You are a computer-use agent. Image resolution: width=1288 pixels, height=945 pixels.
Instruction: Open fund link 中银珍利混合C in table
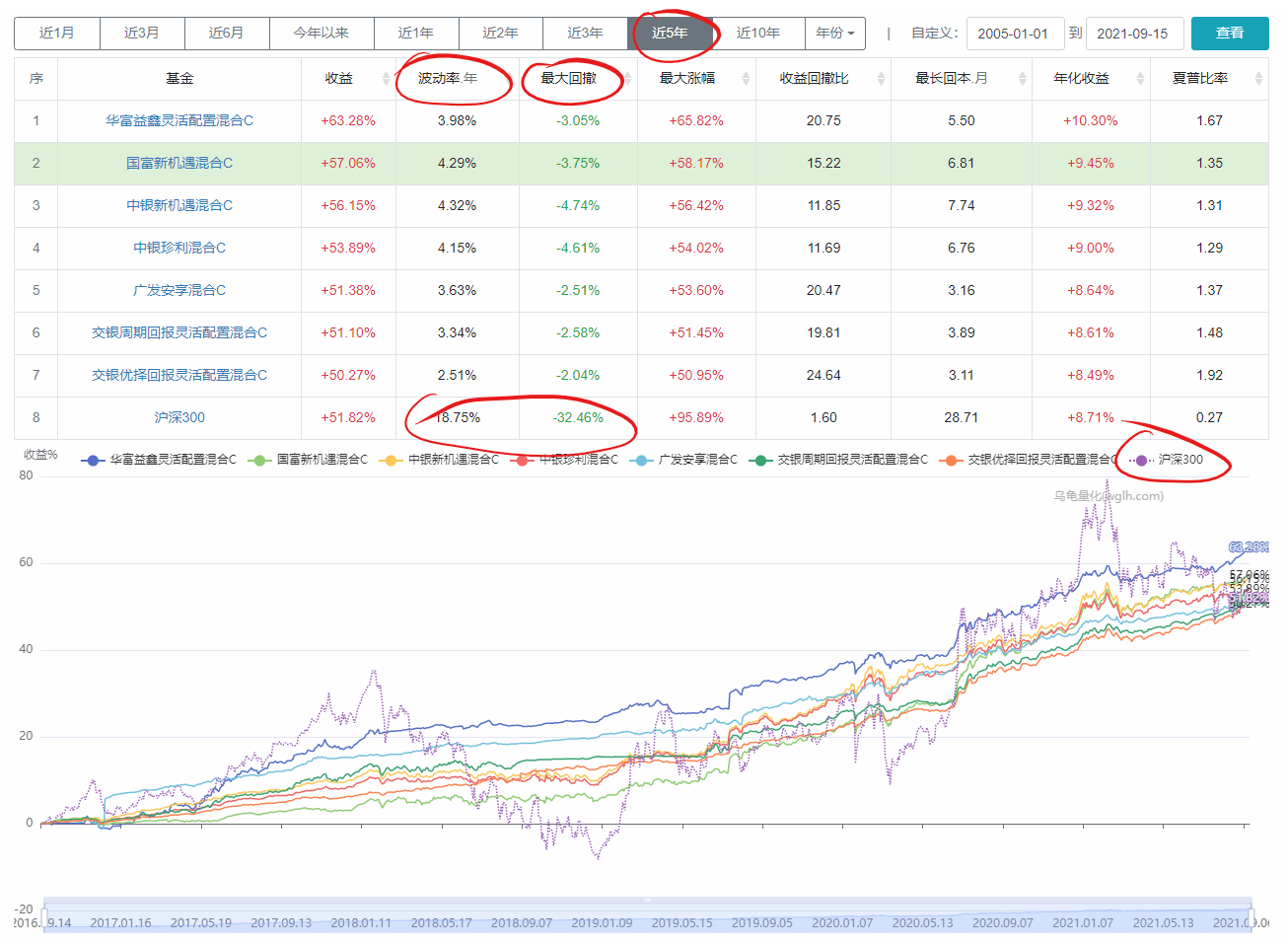point(179,248)
